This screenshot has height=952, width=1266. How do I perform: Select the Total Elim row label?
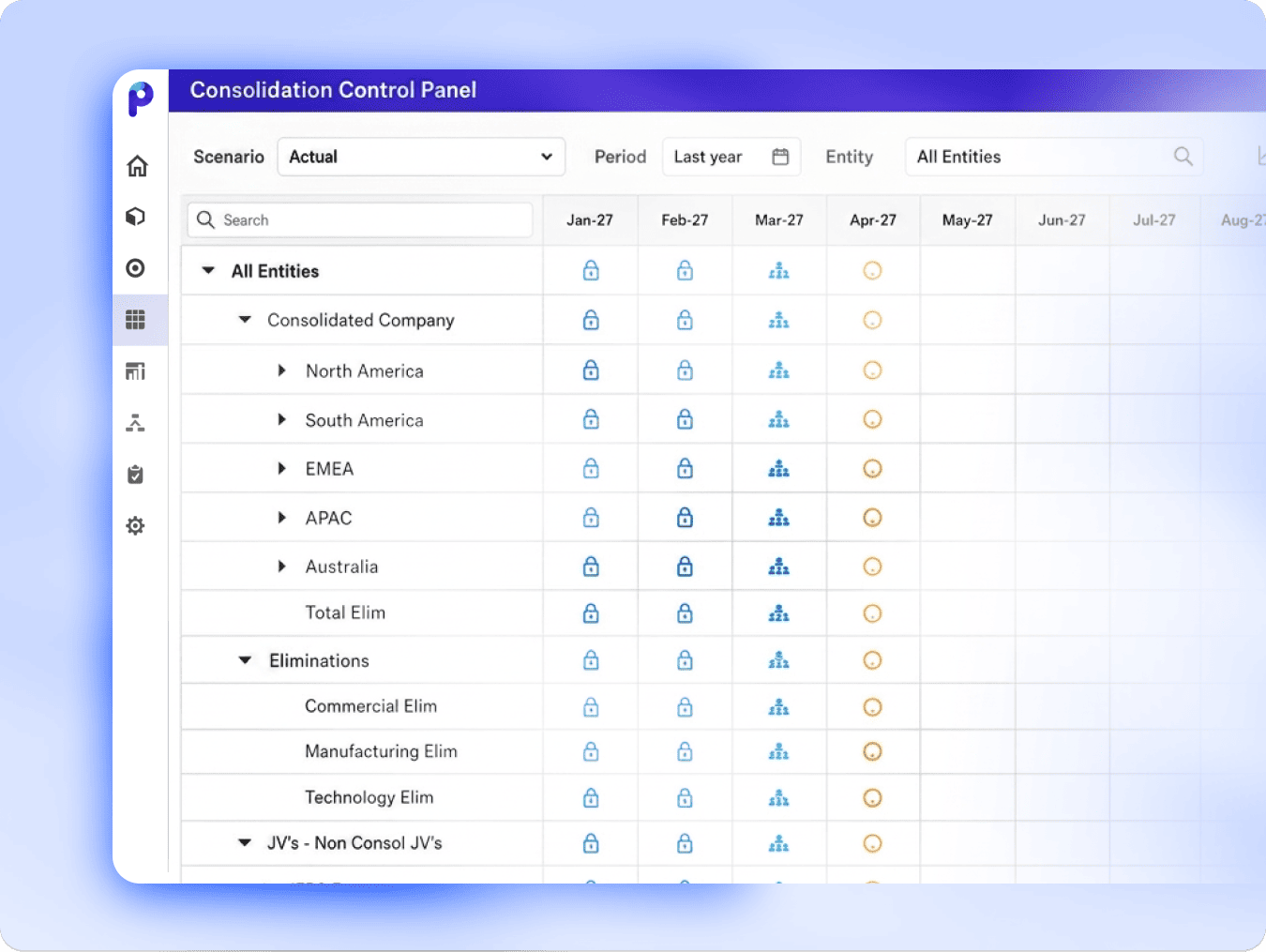click(345, 612)
